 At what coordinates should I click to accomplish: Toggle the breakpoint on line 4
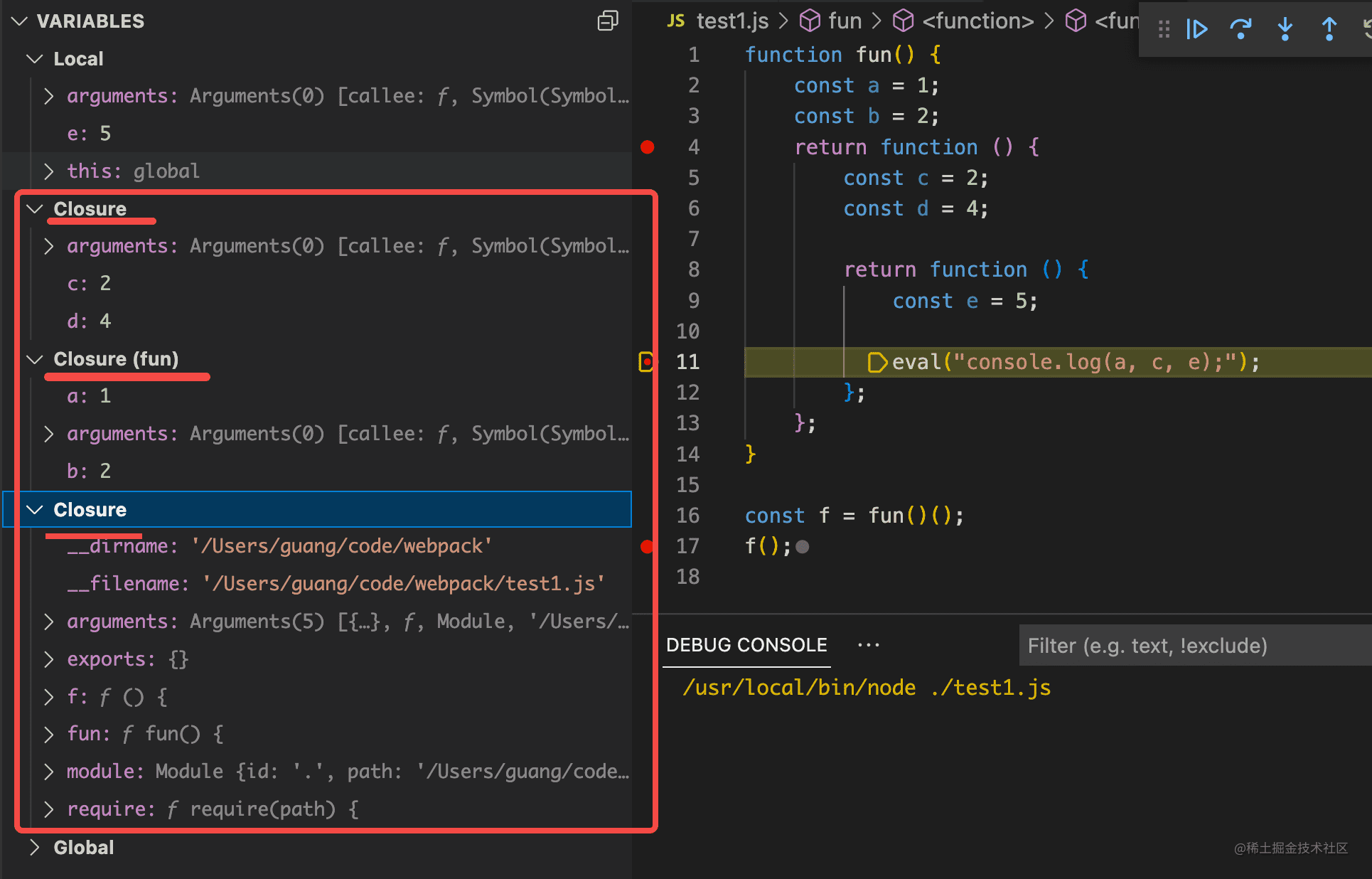point(647,147)
